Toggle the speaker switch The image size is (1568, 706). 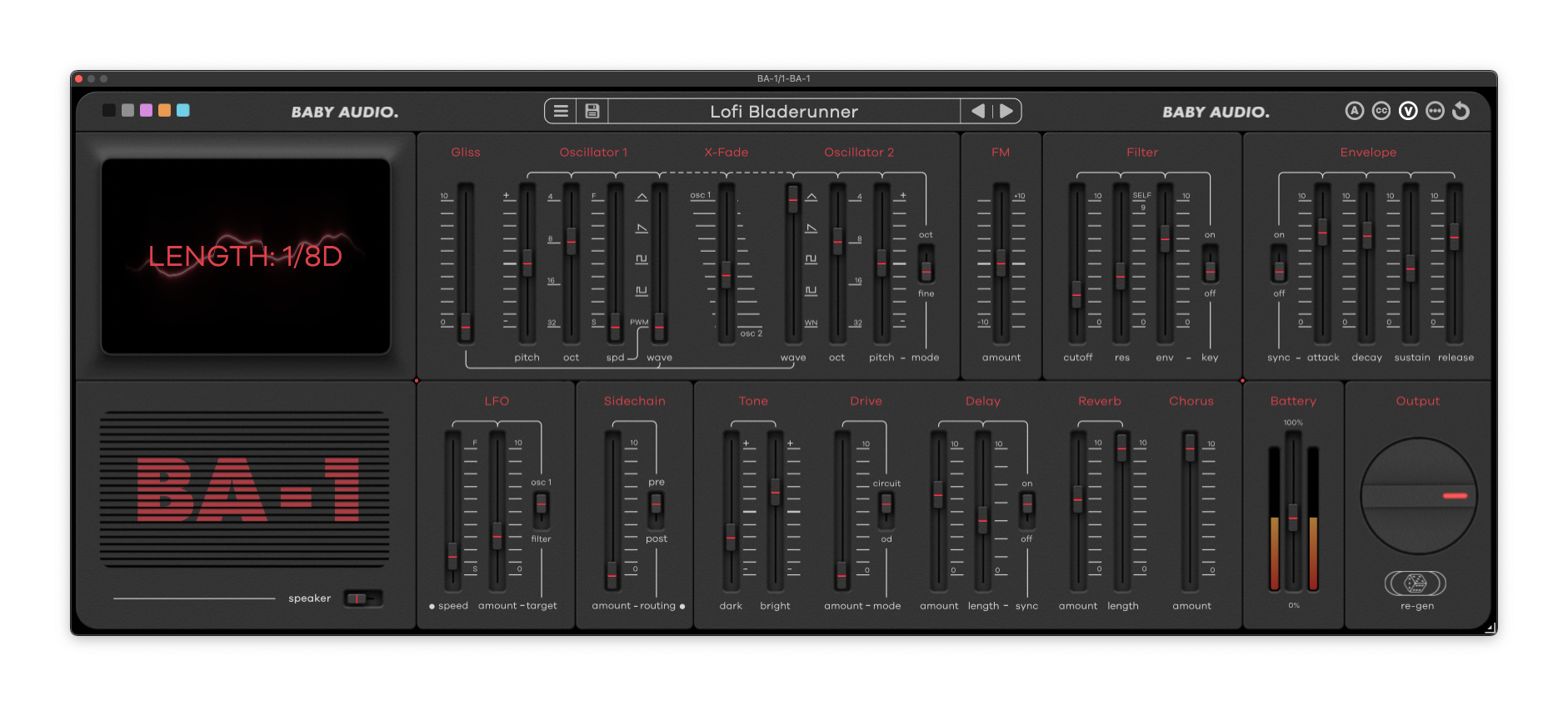point(362,598)
